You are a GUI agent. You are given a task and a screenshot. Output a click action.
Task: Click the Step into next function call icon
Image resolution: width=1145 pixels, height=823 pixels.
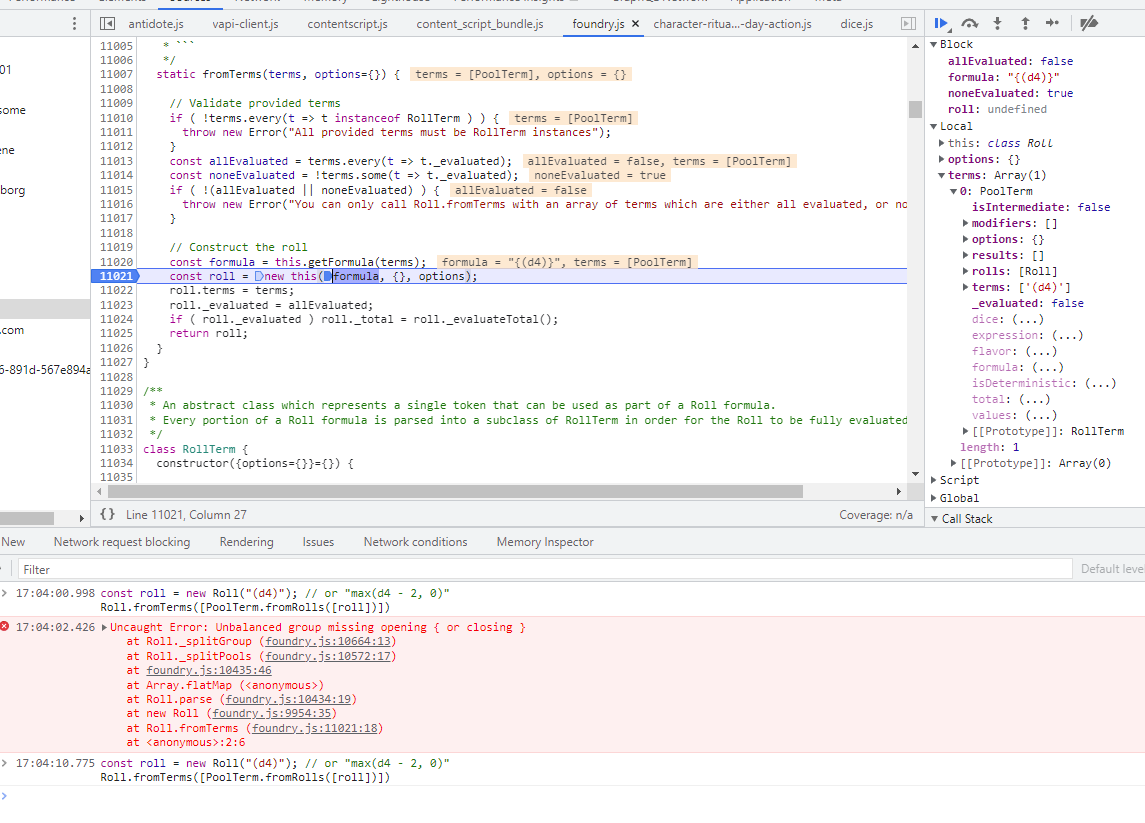point(996,23)
